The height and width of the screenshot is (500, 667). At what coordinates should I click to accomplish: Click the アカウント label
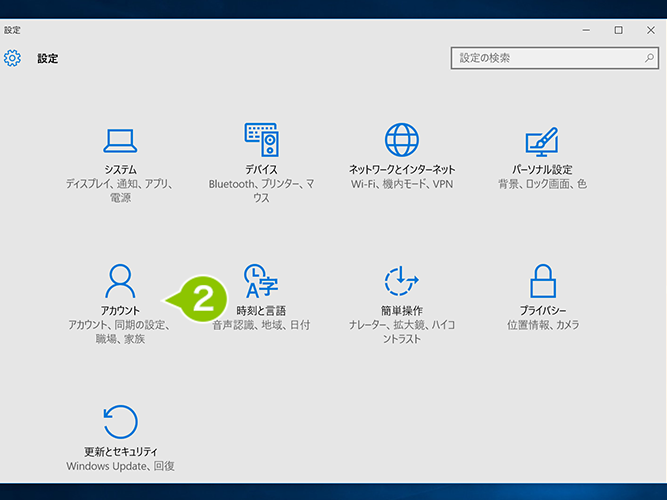[120, 310]
